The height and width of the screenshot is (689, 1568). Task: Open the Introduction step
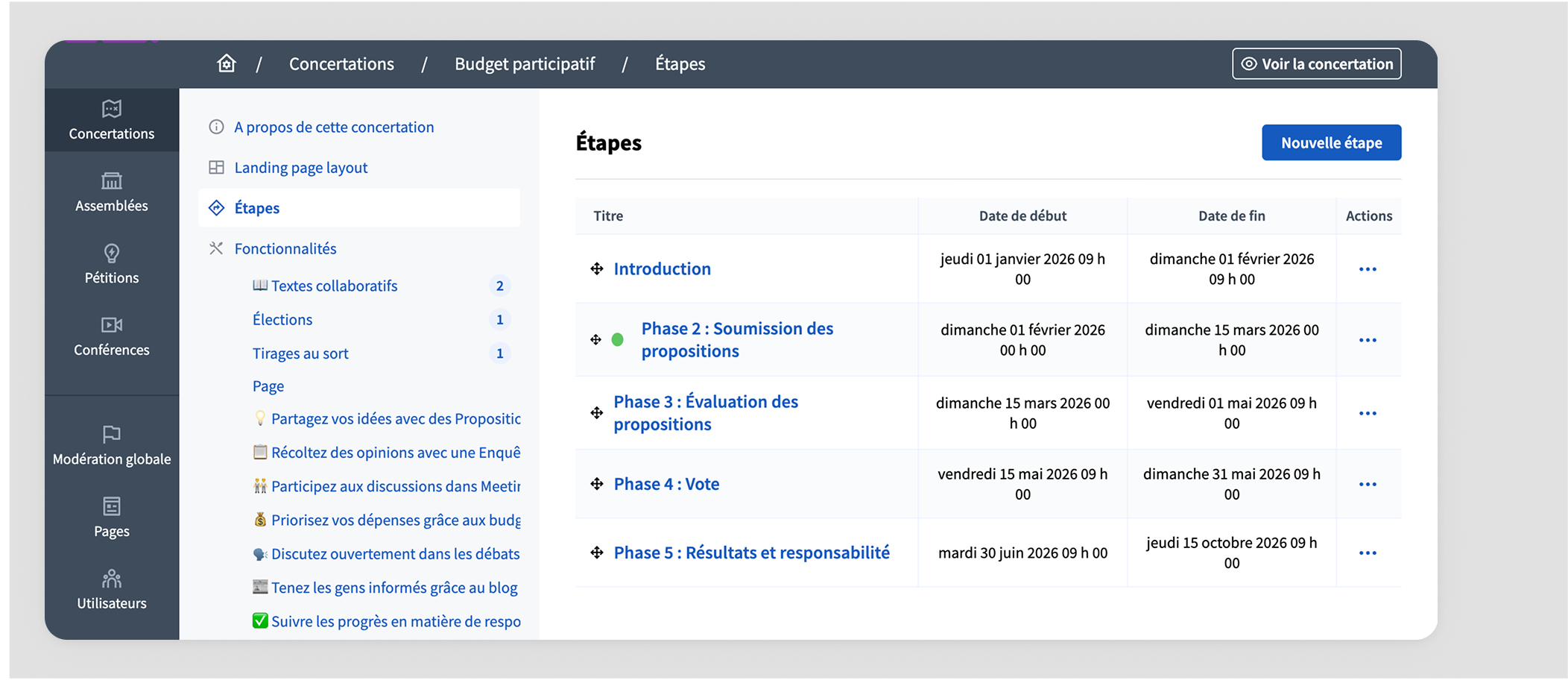663,268
